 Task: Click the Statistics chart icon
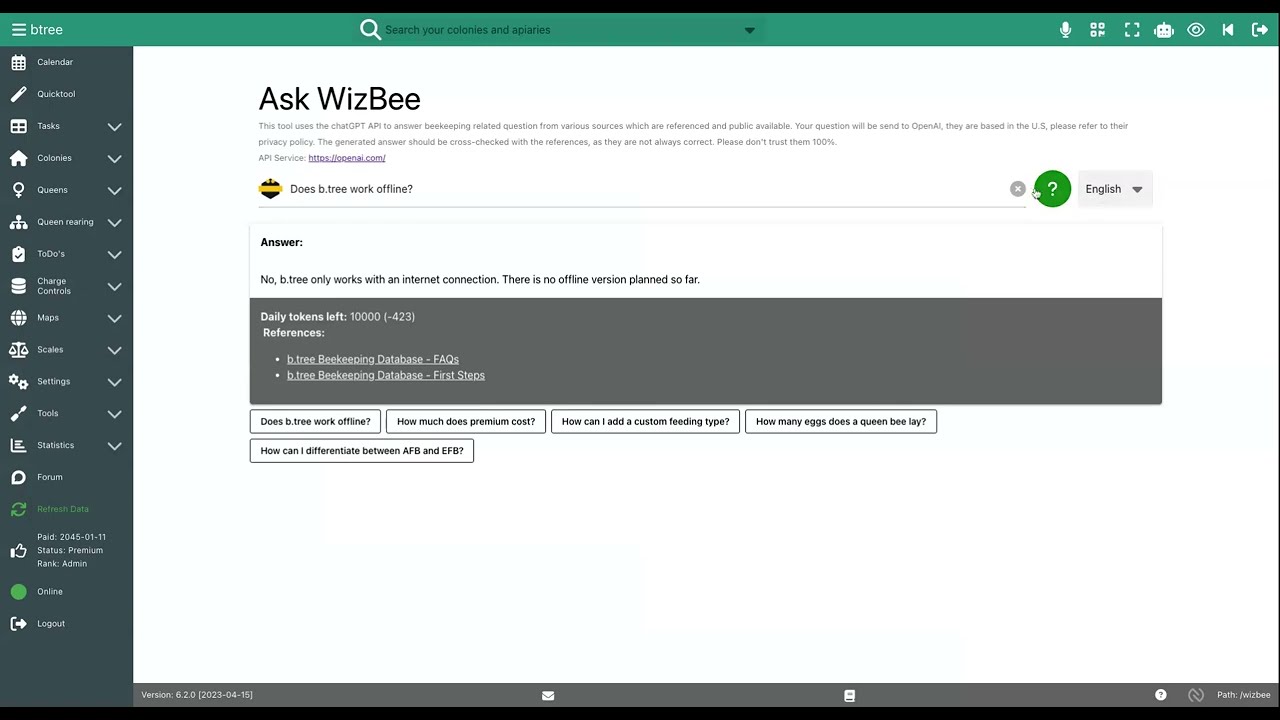click(18, 445)
